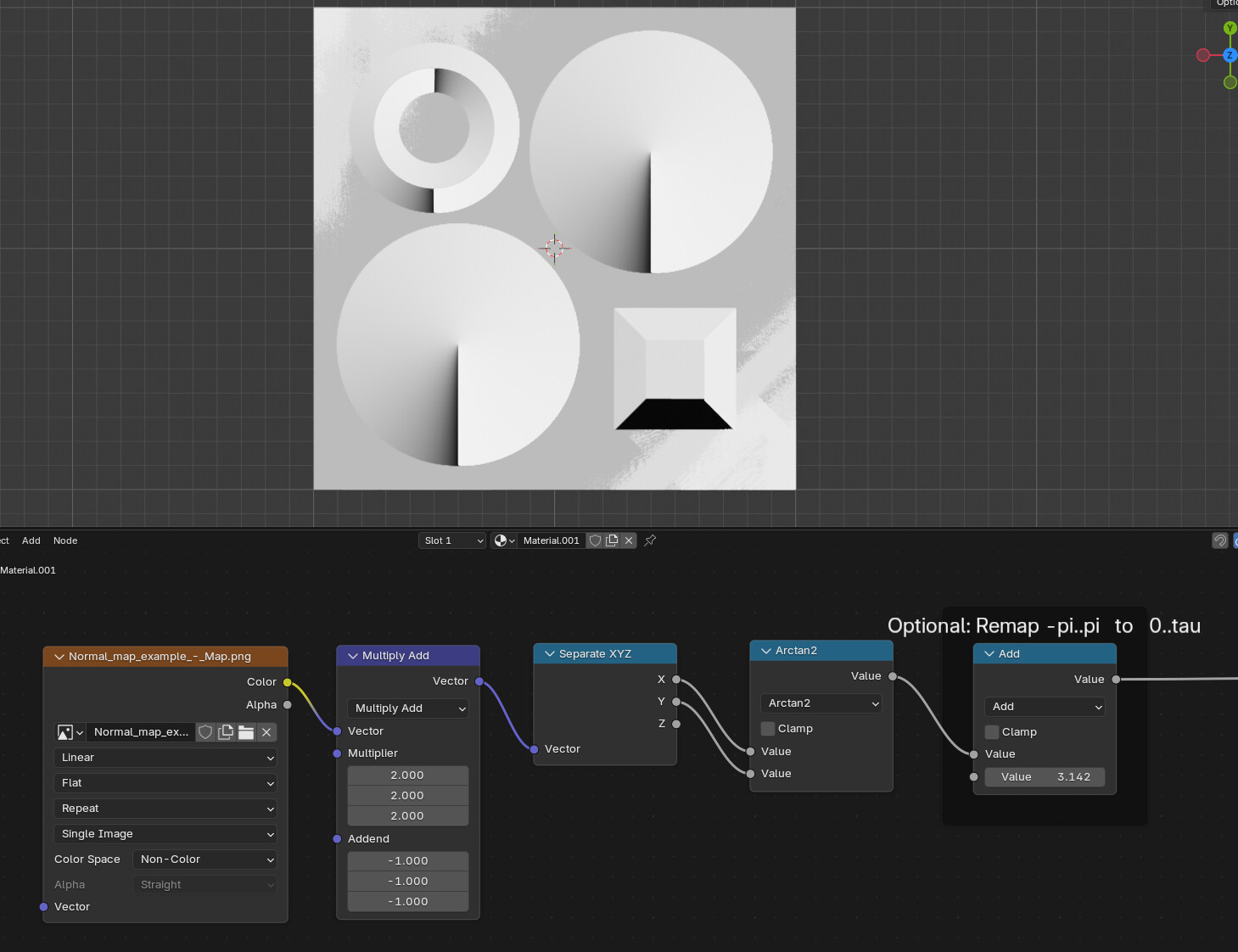
Task: Open the Repeat extension dropdown
Action: coord(165,809)
